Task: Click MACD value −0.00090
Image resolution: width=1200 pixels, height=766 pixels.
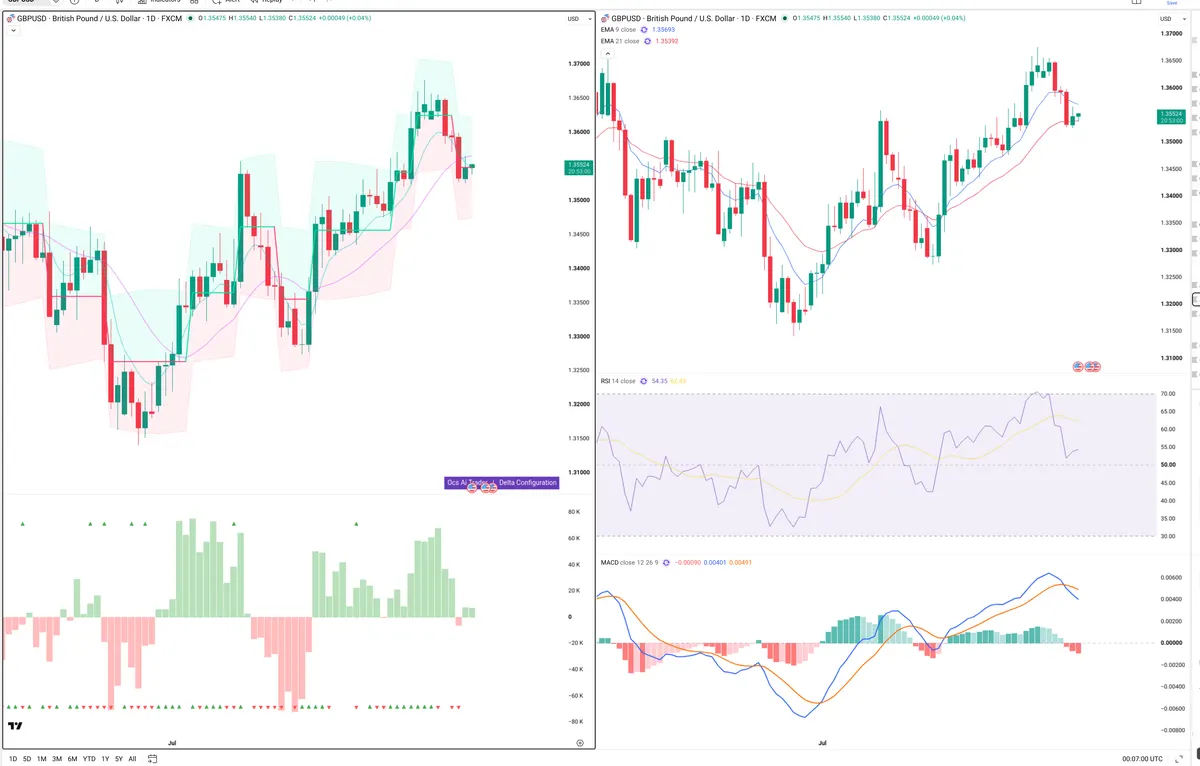Action: point(688,562)
